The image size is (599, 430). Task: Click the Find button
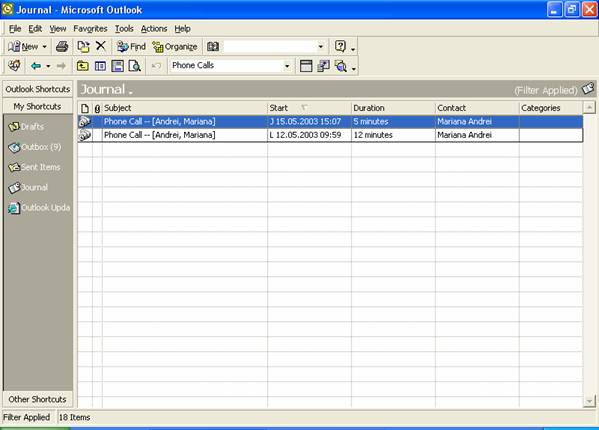(131, 47)
